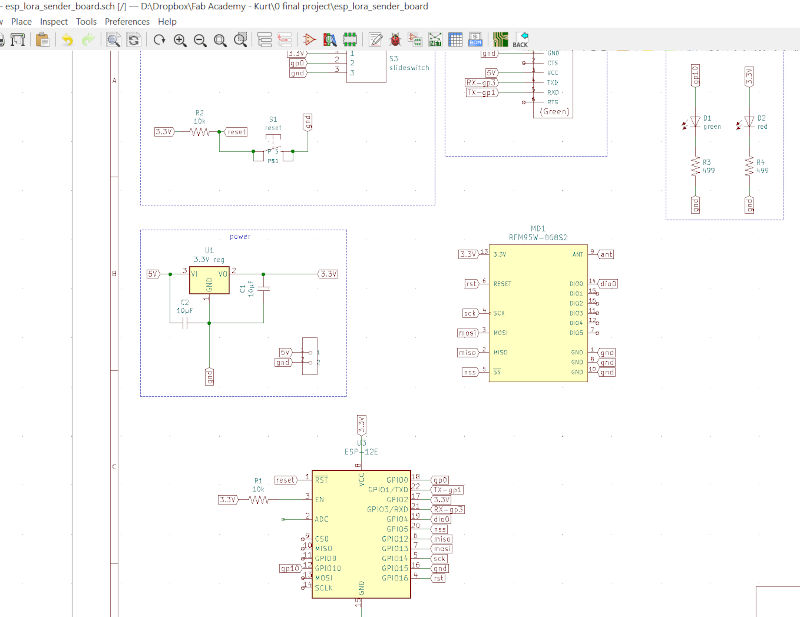Click the 'reset' label at ESP RST pin
800x617 pixels.
tap(285, 480)
